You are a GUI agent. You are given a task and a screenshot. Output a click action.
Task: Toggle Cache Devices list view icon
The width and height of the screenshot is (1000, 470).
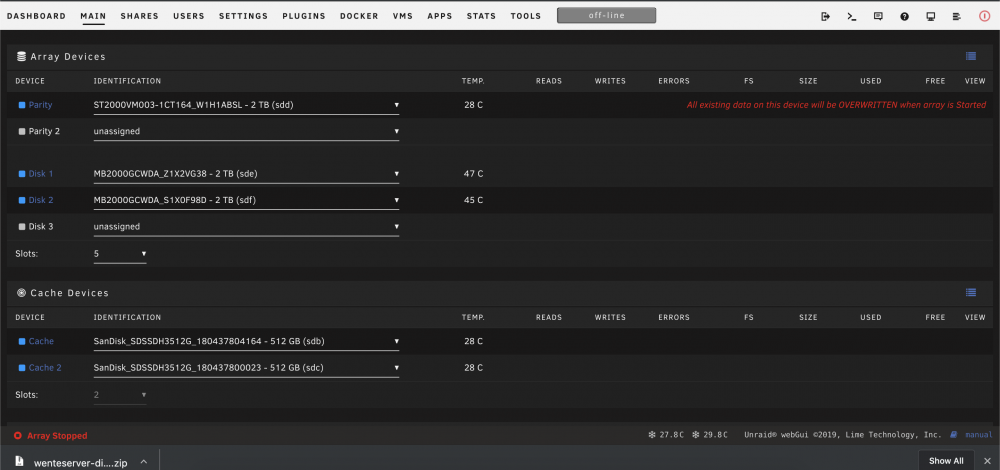tap(971, 292)
